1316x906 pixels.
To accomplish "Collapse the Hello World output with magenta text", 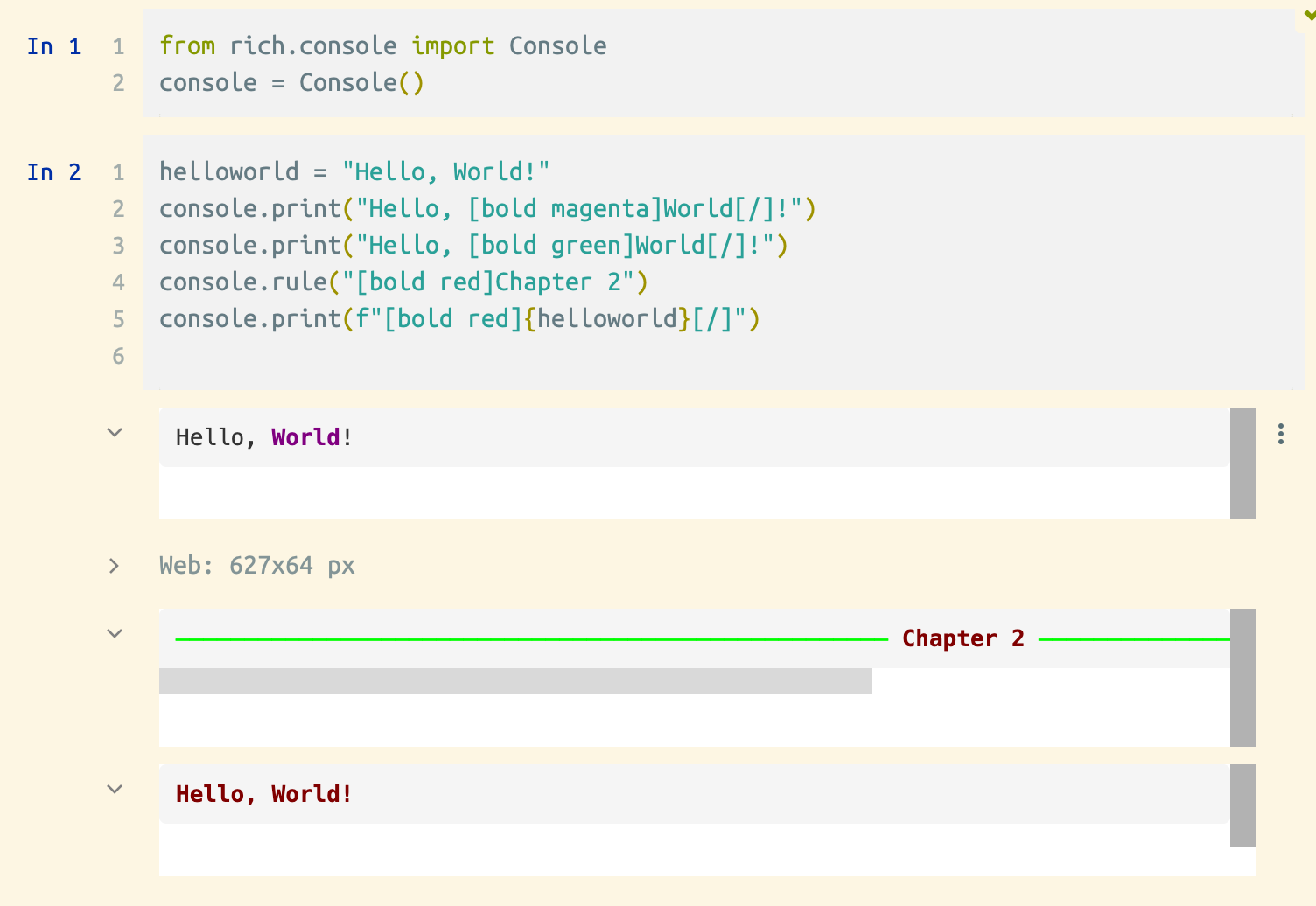I will point(114,432).
